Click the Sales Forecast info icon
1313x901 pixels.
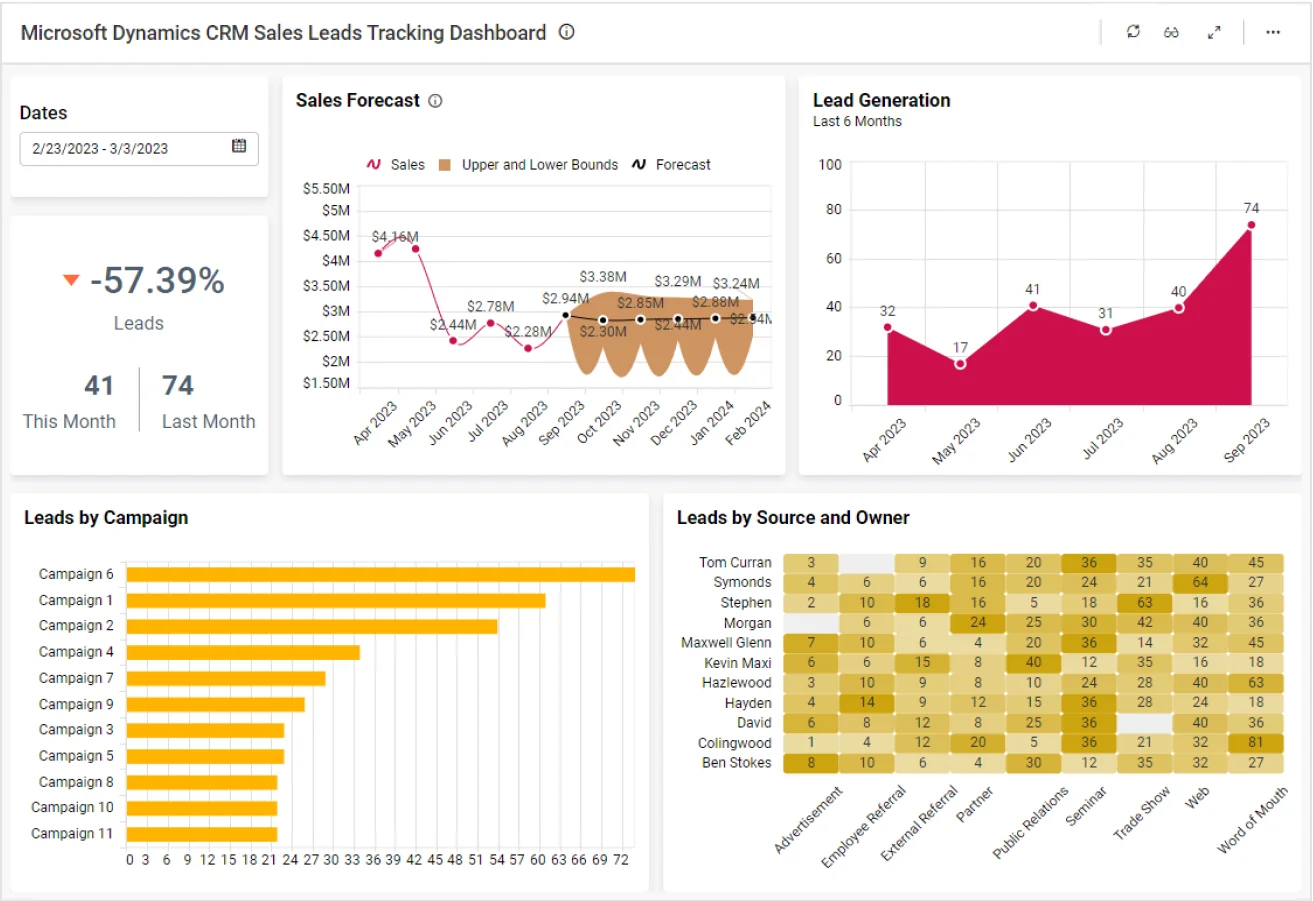pyautogui.click(x=435, y=101)
